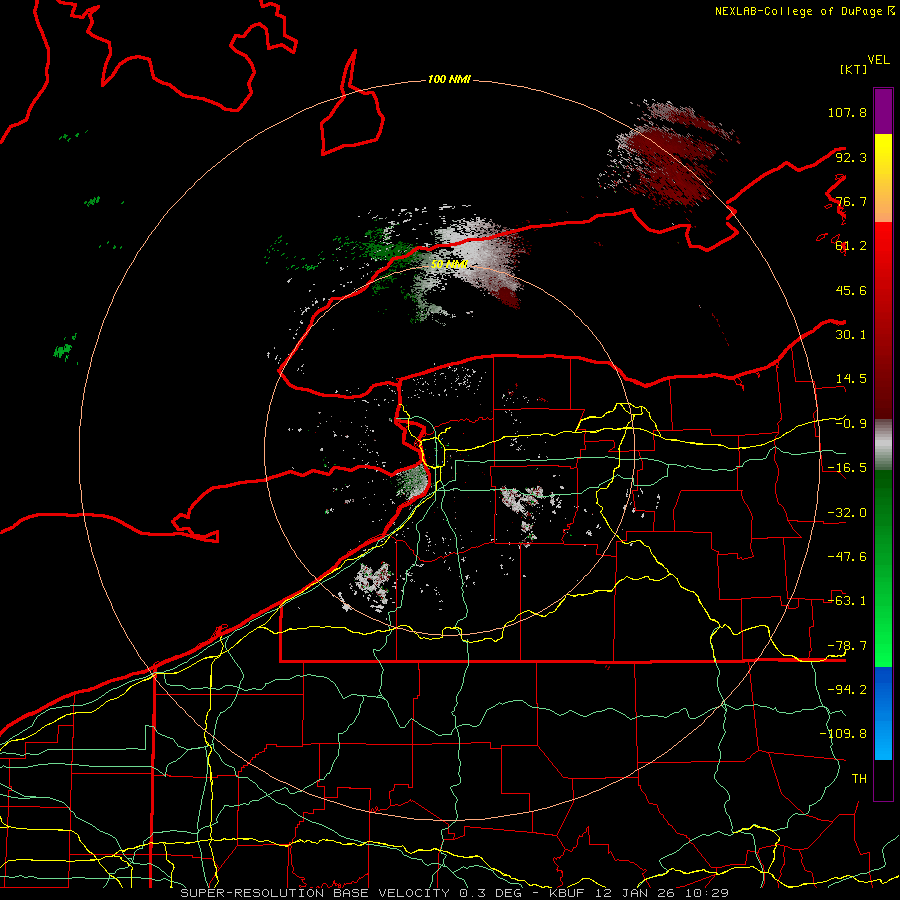Click the 100 NMI range ring label
Viewport: 900px width, 900px height.
point(449,79)
